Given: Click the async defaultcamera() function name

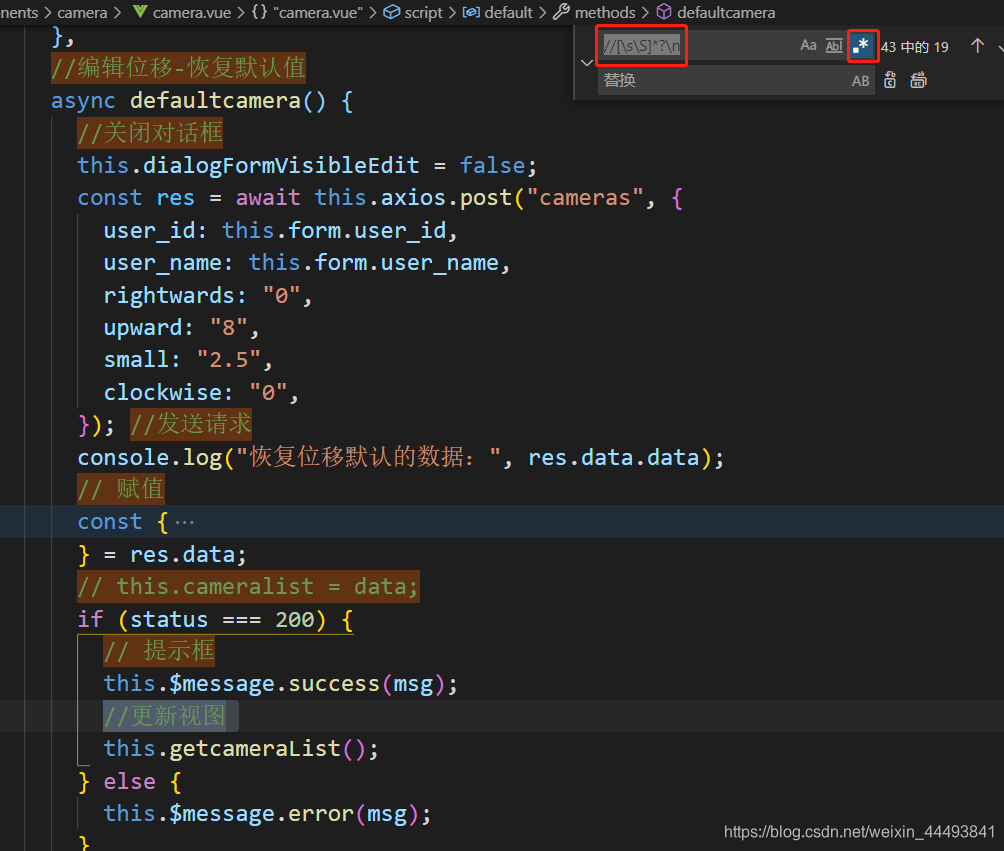Looking at the screenshot, I should coord(215,101).
